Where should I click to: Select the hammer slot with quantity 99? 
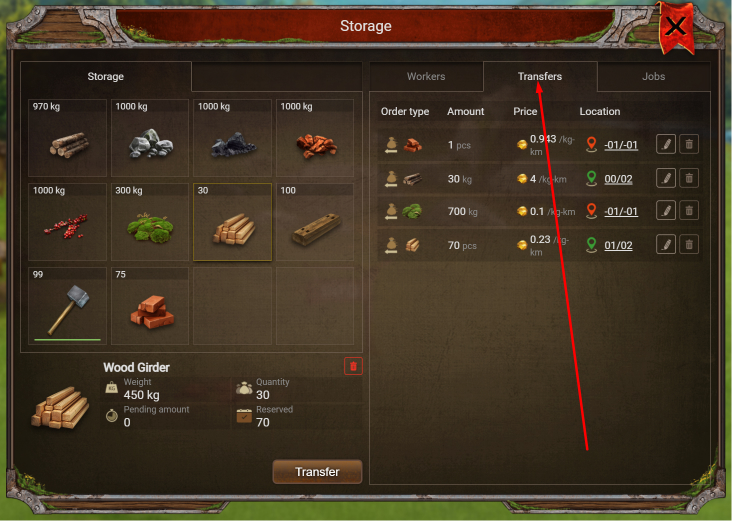(x=68, y=306)
